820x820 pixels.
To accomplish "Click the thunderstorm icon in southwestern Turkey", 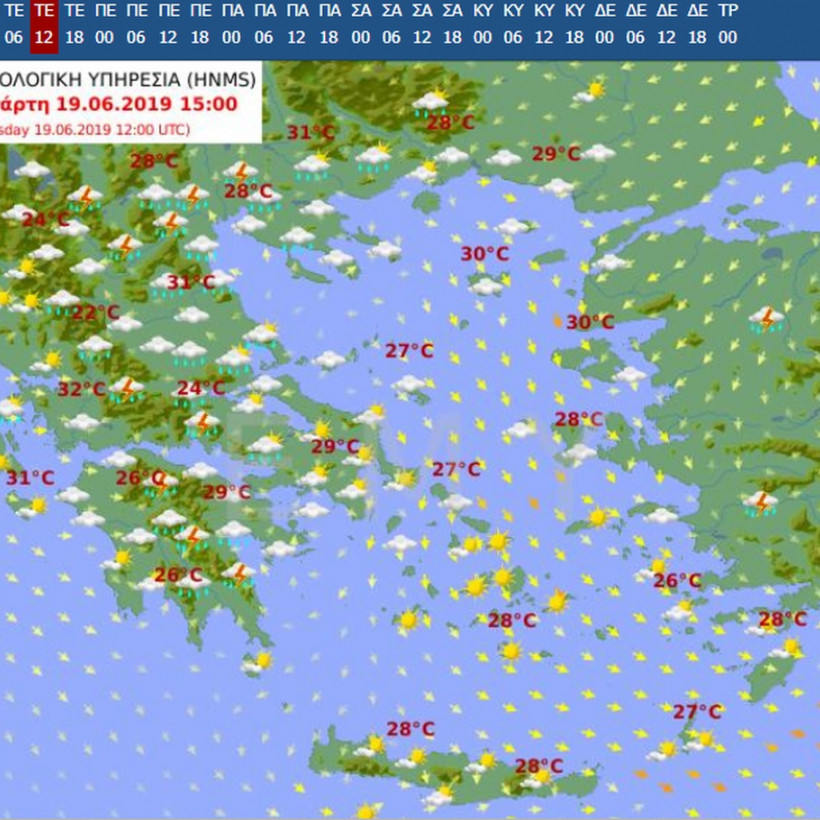I will tap(760, 502).
